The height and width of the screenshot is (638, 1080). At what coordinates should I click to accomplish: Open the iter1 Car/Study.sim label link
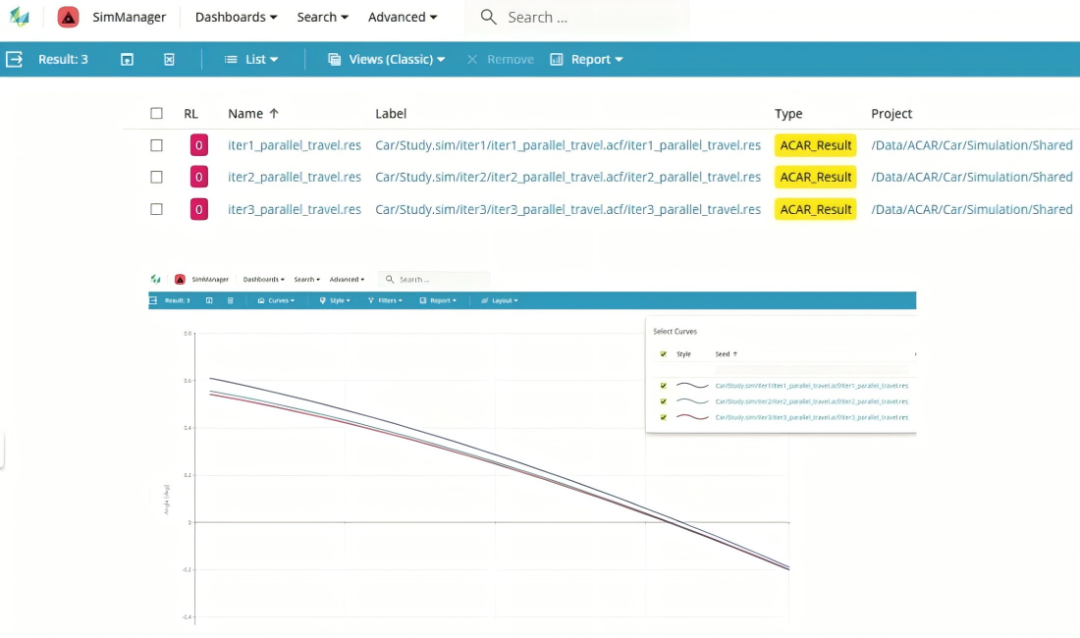coord(568,145)
